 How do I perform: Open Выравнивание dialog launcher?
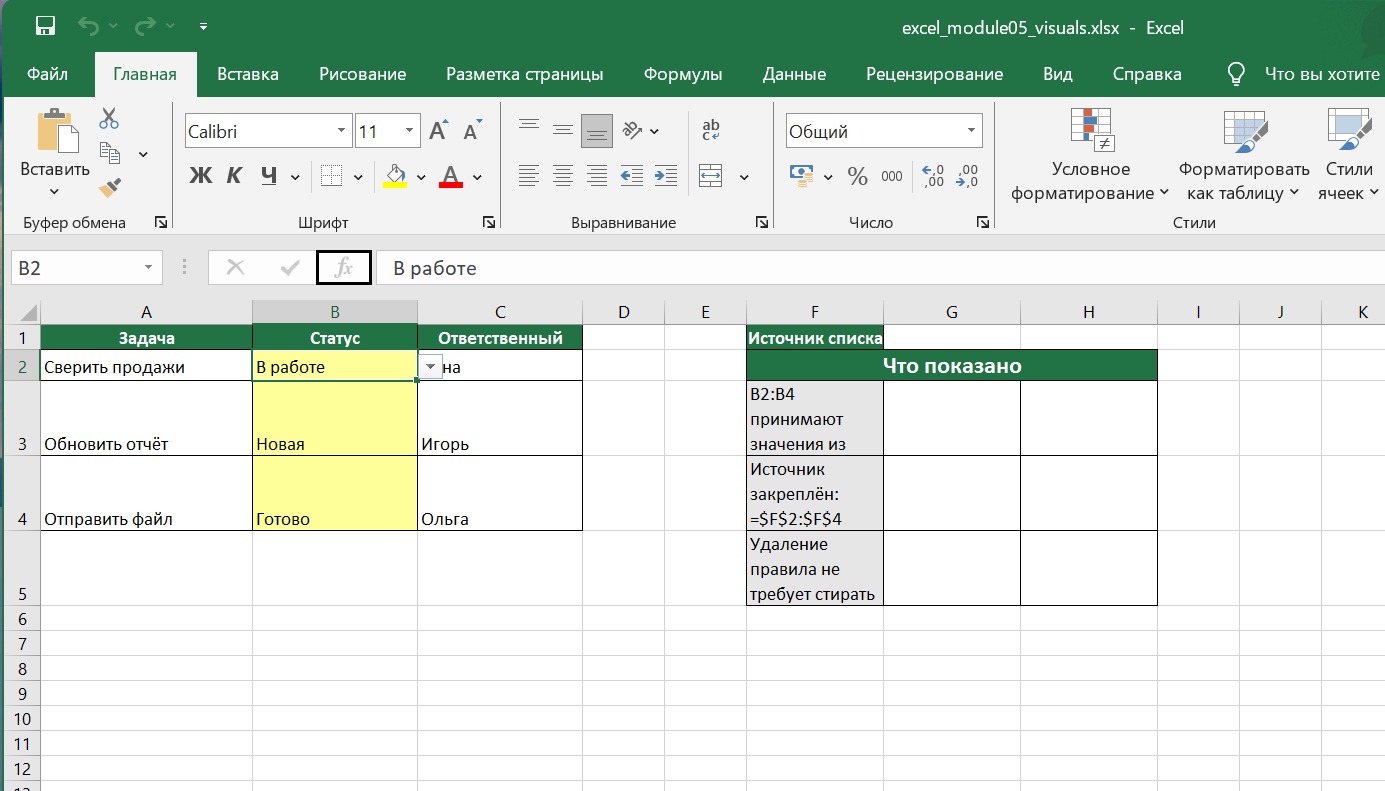pyautogui.click(x=762, y=222)
